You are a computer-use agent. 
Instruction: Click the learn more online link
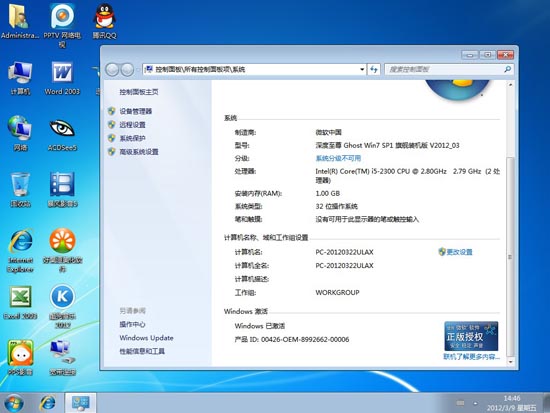tap(471, 357)
